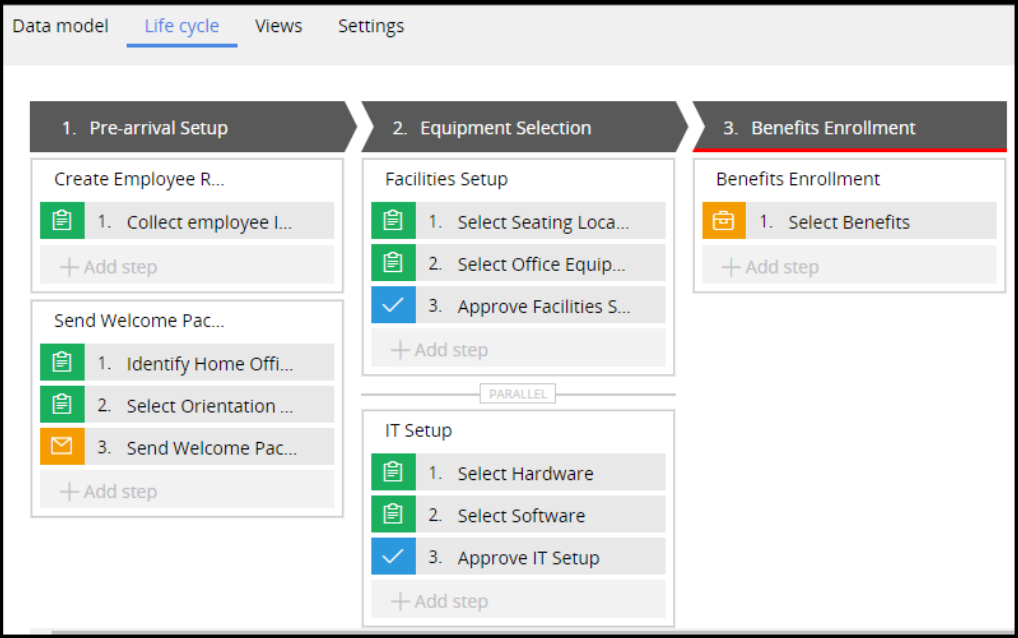Add a step under Create Employee Record process
1018x638 pixels.
(x=109, y=267)
